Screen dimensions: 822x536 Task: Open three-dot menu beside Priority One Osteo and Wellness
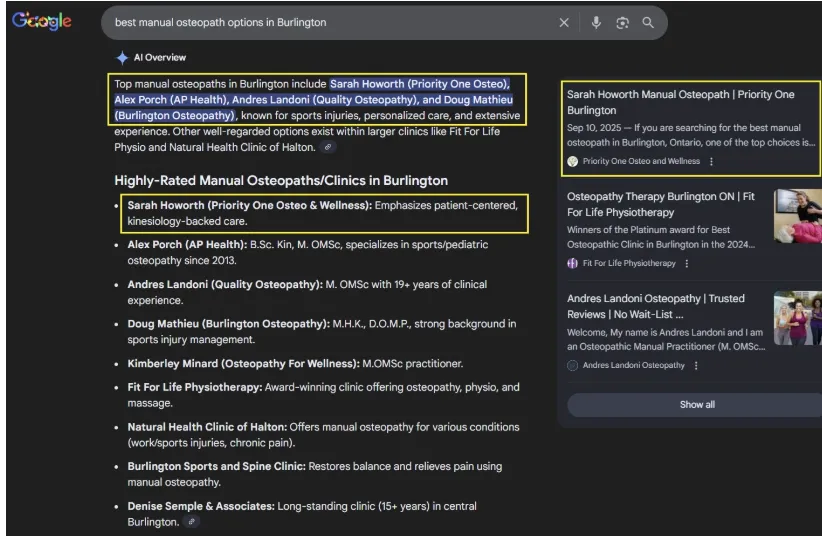712,161
